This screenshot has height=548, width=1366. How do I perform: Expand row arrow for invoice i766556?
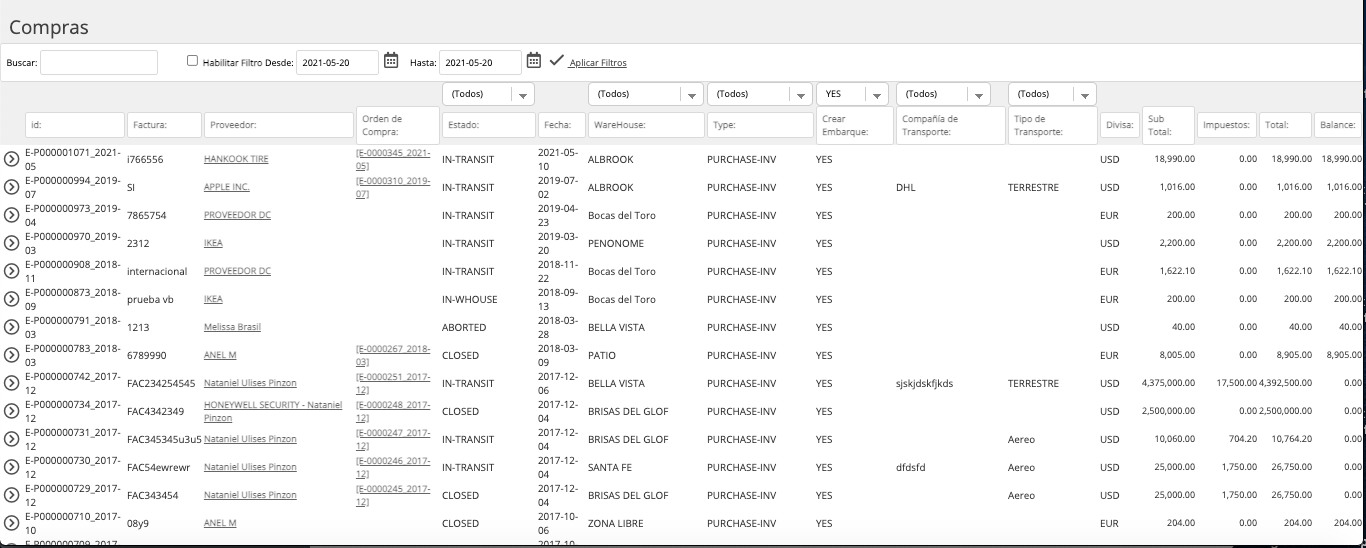[11, 159]
